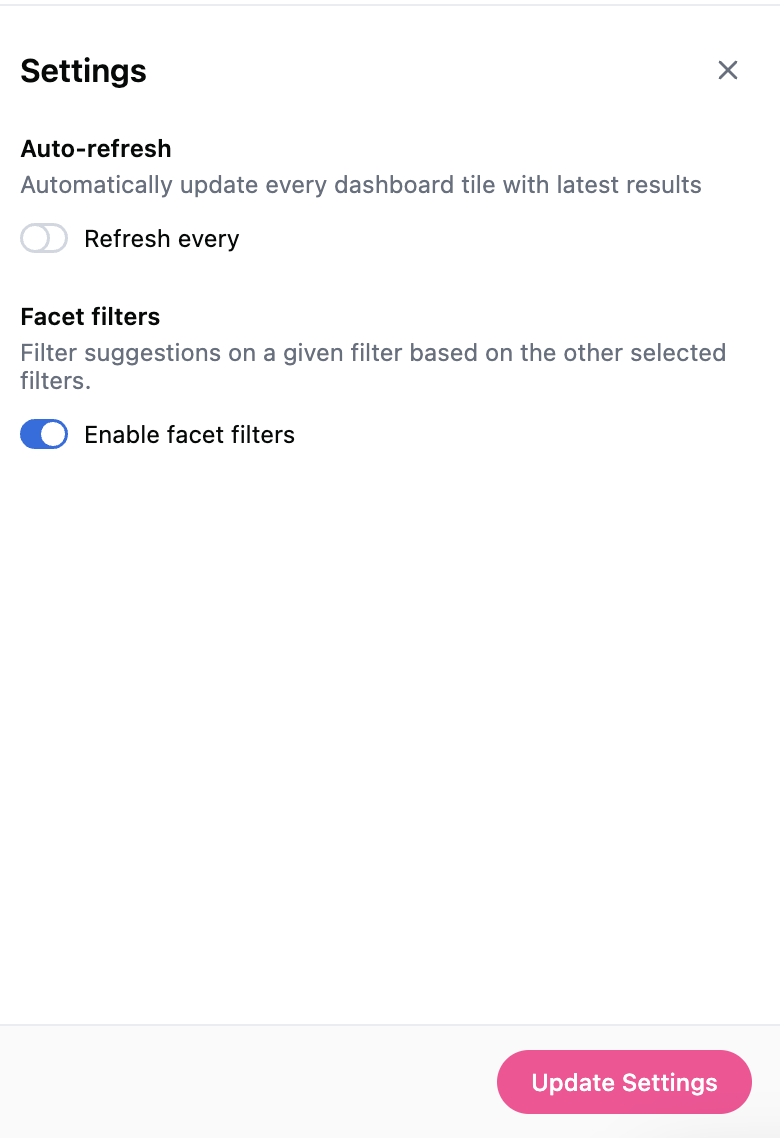The image size is (780, 1138).
Task: Select the Auto-refresh section heading
Action: click(x=96, y=149)
